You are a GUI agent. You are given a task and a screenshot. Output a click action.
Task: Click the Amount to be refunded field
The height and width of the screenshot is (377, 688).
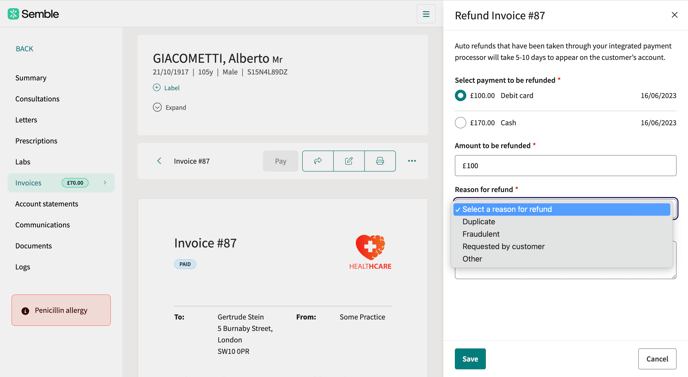coord(565,165)
